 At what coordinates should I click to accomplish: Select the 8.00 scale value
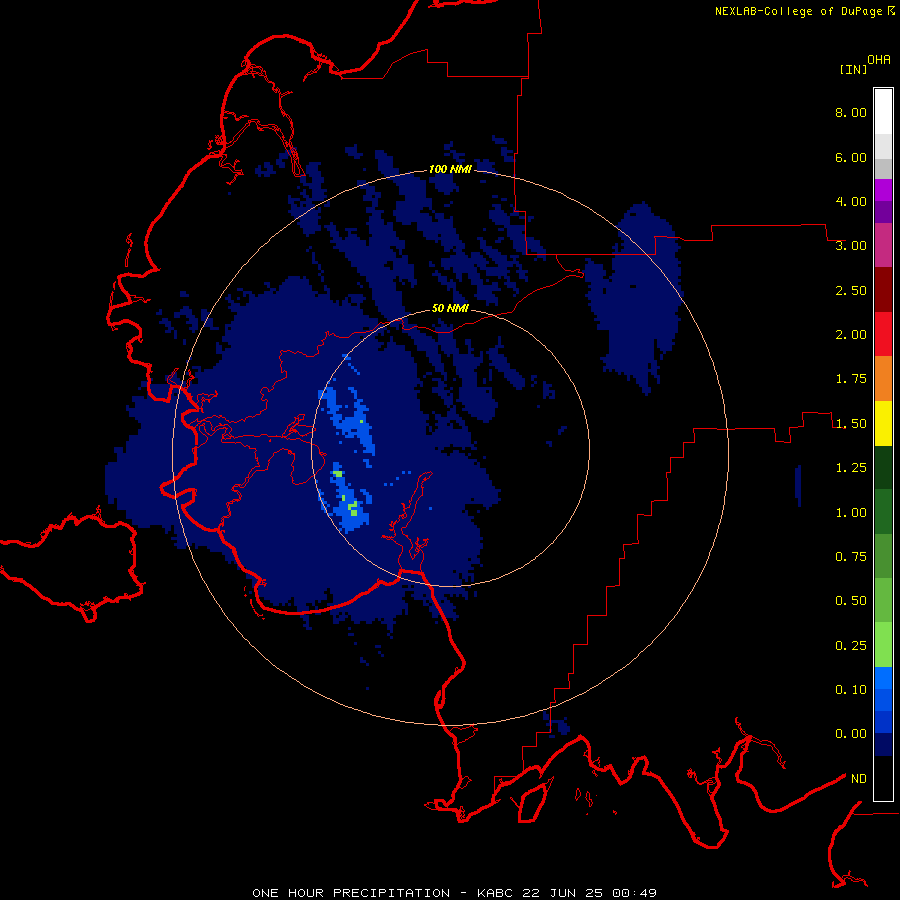[851, 112]
